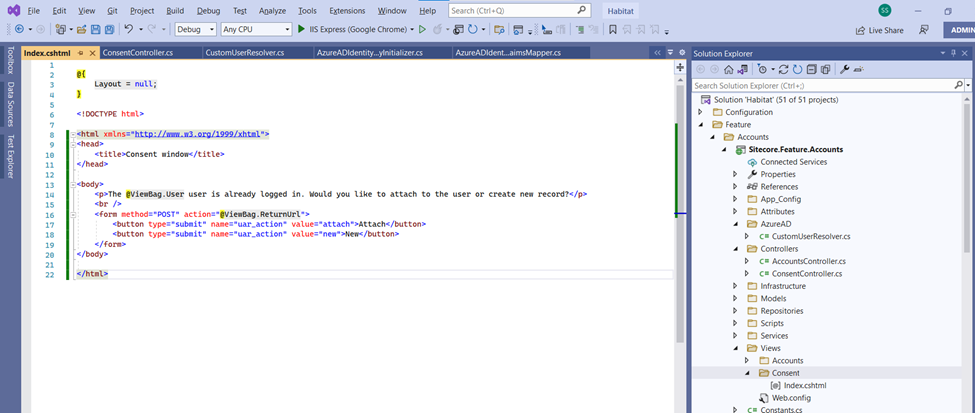Open the Test Explorer side tab
975x413 pixels.
pyautogui.click(x=10, y=156)
